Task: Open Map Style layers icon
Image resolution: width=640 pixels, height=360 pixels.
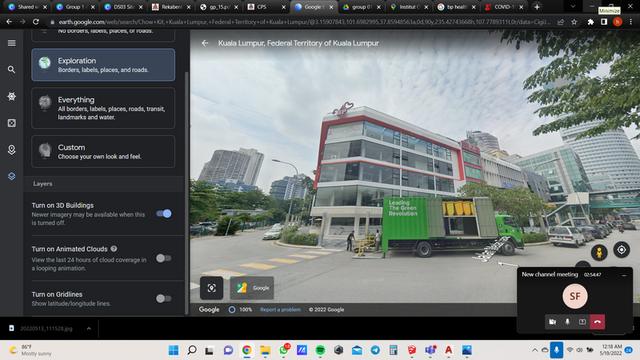Action: [x=11, y=176]
